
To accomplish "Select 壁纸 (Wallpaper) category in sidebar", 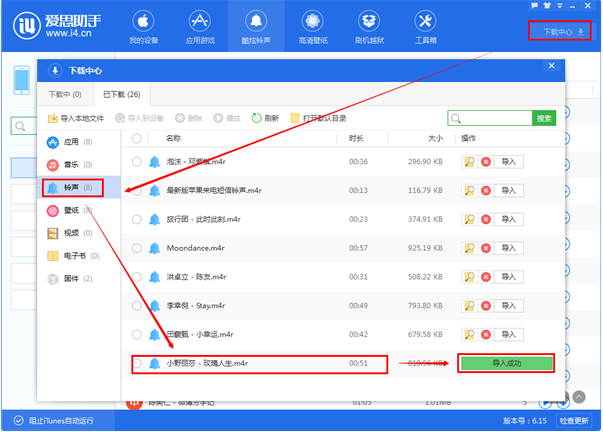I will tap(71, 209).
